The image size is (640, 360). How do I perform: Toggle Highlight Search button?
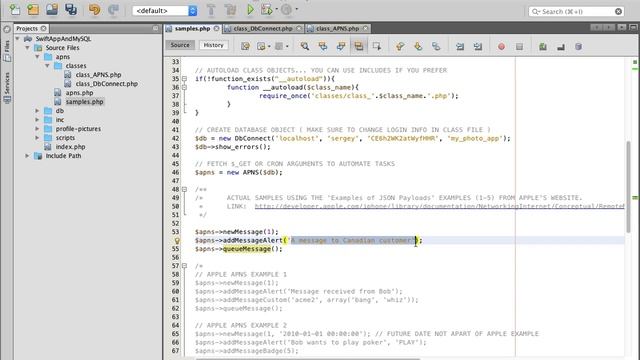click(358, 47)
